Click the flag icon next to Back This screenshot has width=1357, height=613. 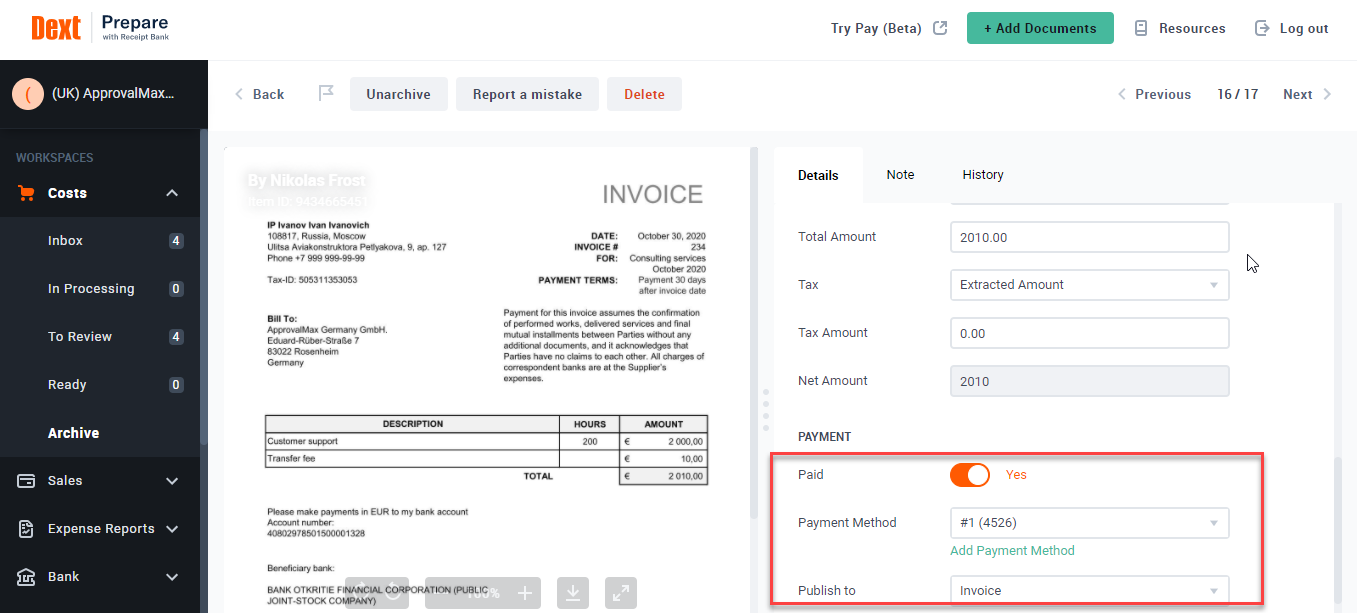[326, 94]
